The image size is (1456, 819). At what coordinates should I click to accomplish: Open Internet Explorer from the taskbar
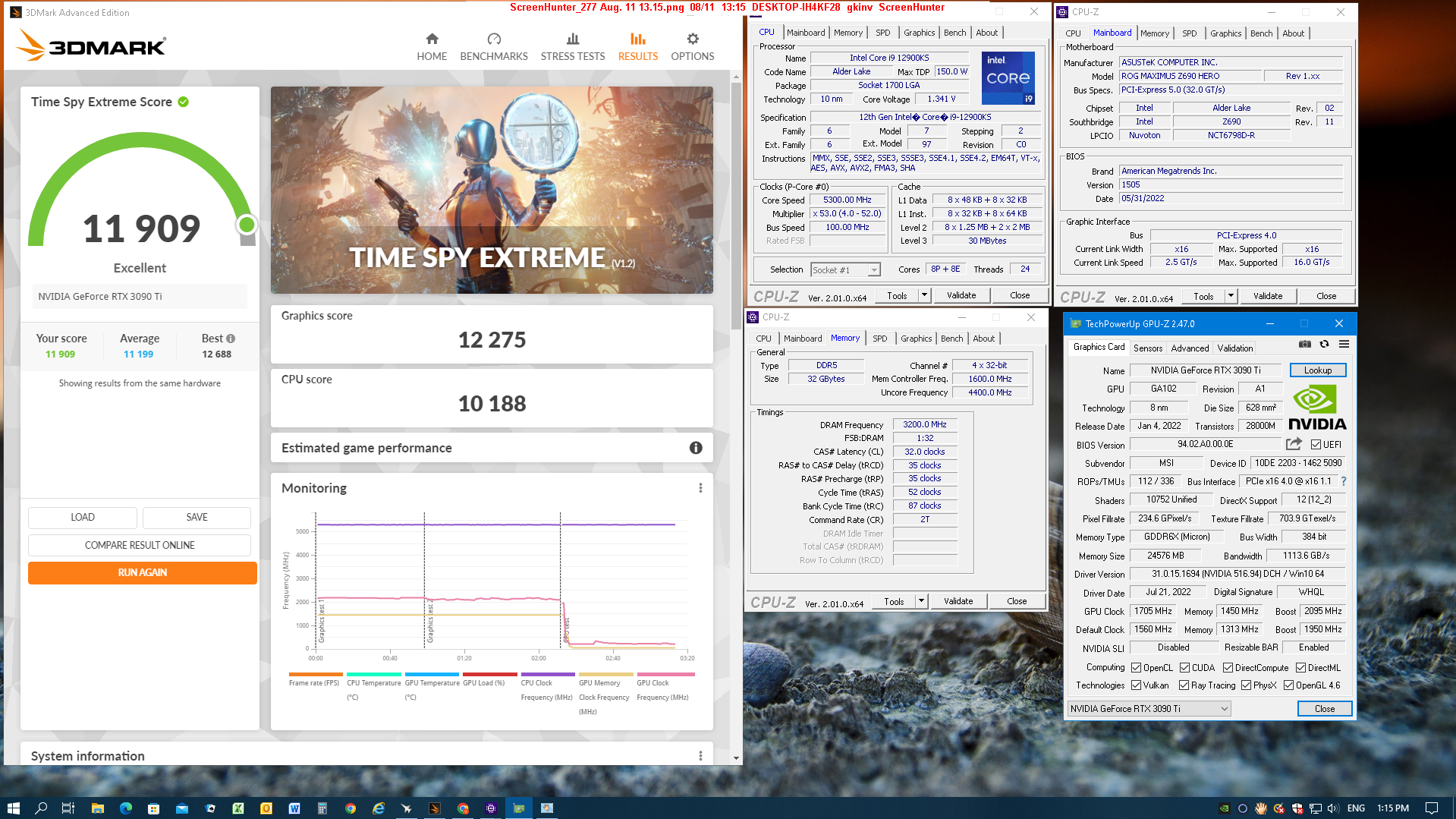click(x=379, y=808)
